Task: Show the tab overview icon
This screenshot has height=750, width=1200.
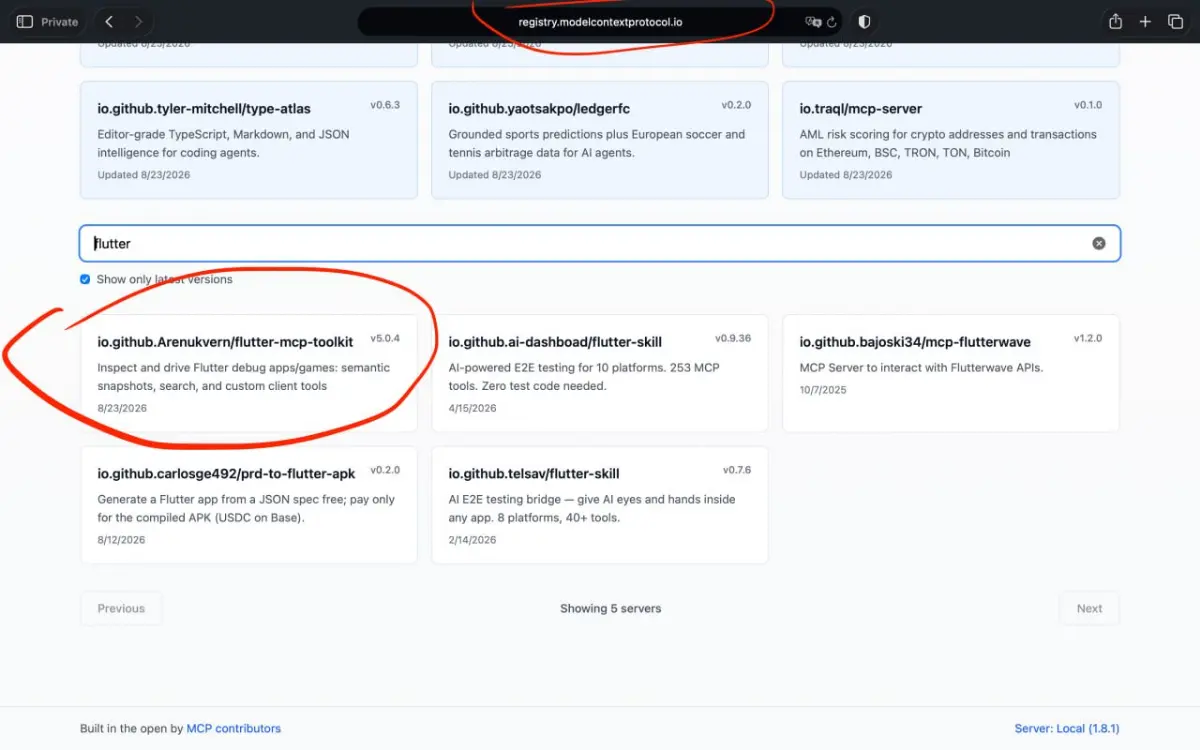Action: (1176, 21)
